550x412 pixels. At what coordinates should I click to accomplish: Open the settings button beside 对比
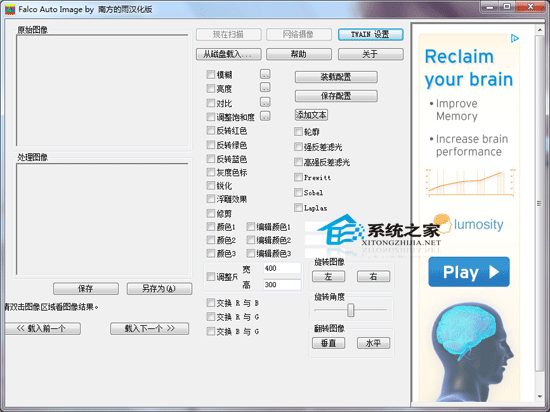point(265,102)
